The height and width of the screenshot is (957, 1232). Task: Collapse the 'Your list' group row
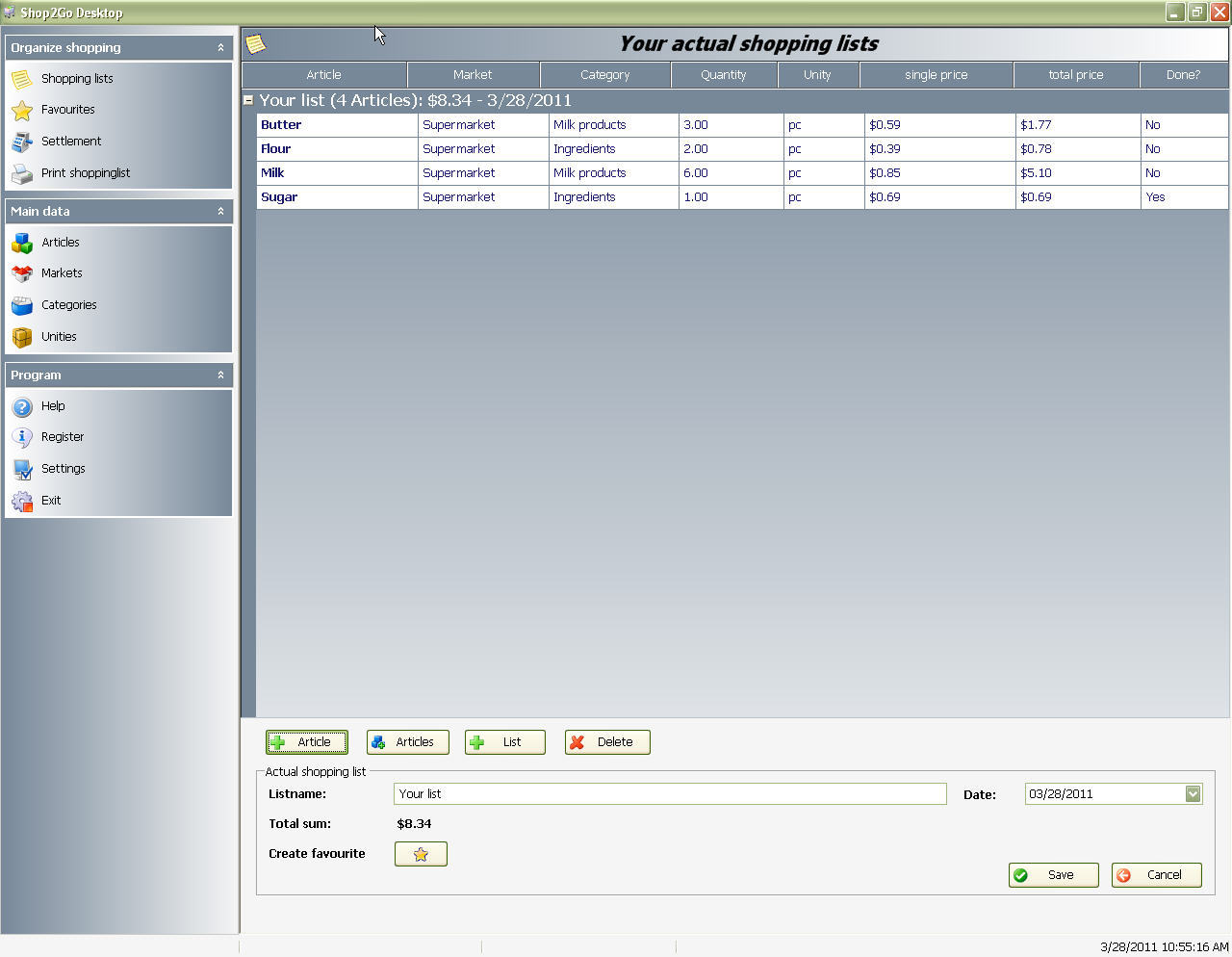(248, 100)
